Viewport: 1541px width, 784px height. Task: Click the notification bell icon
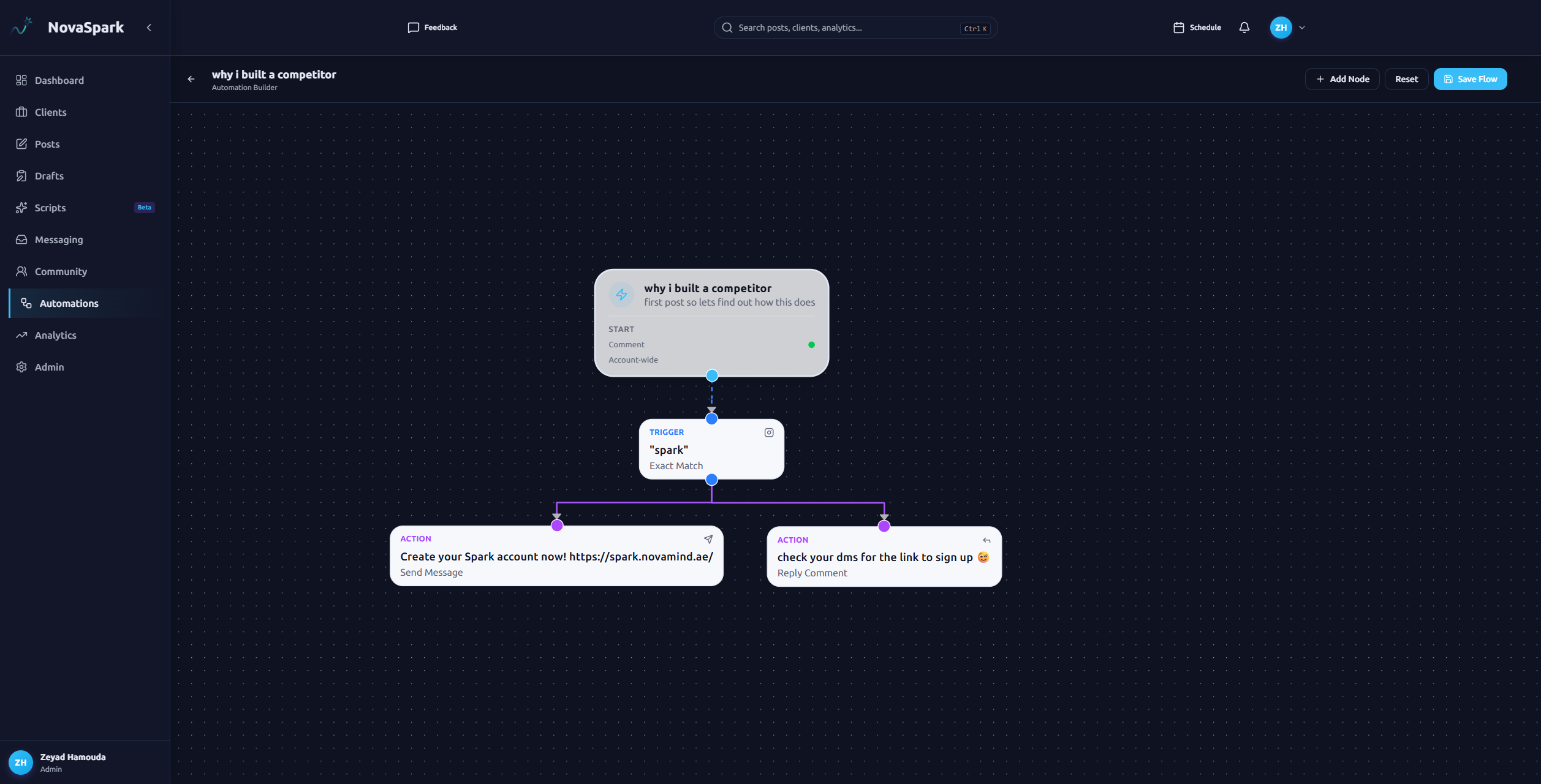pyautogui.click(x=1244, y=28)
